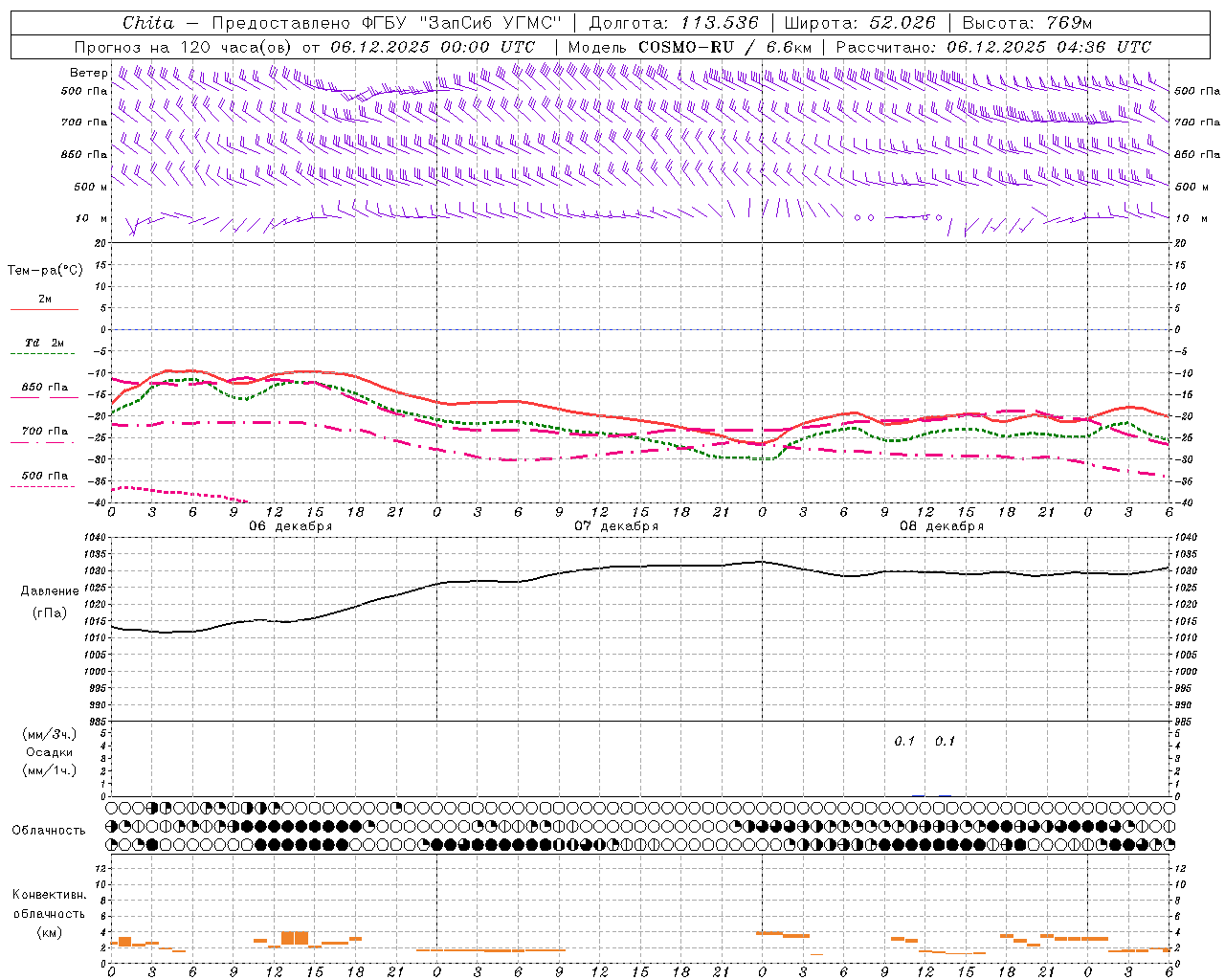The width and height of the screenshot is (1225, 980).
Task: Click the "Прогноз на 120 часа(ов)" forecast text
Action: coord(185,47)
